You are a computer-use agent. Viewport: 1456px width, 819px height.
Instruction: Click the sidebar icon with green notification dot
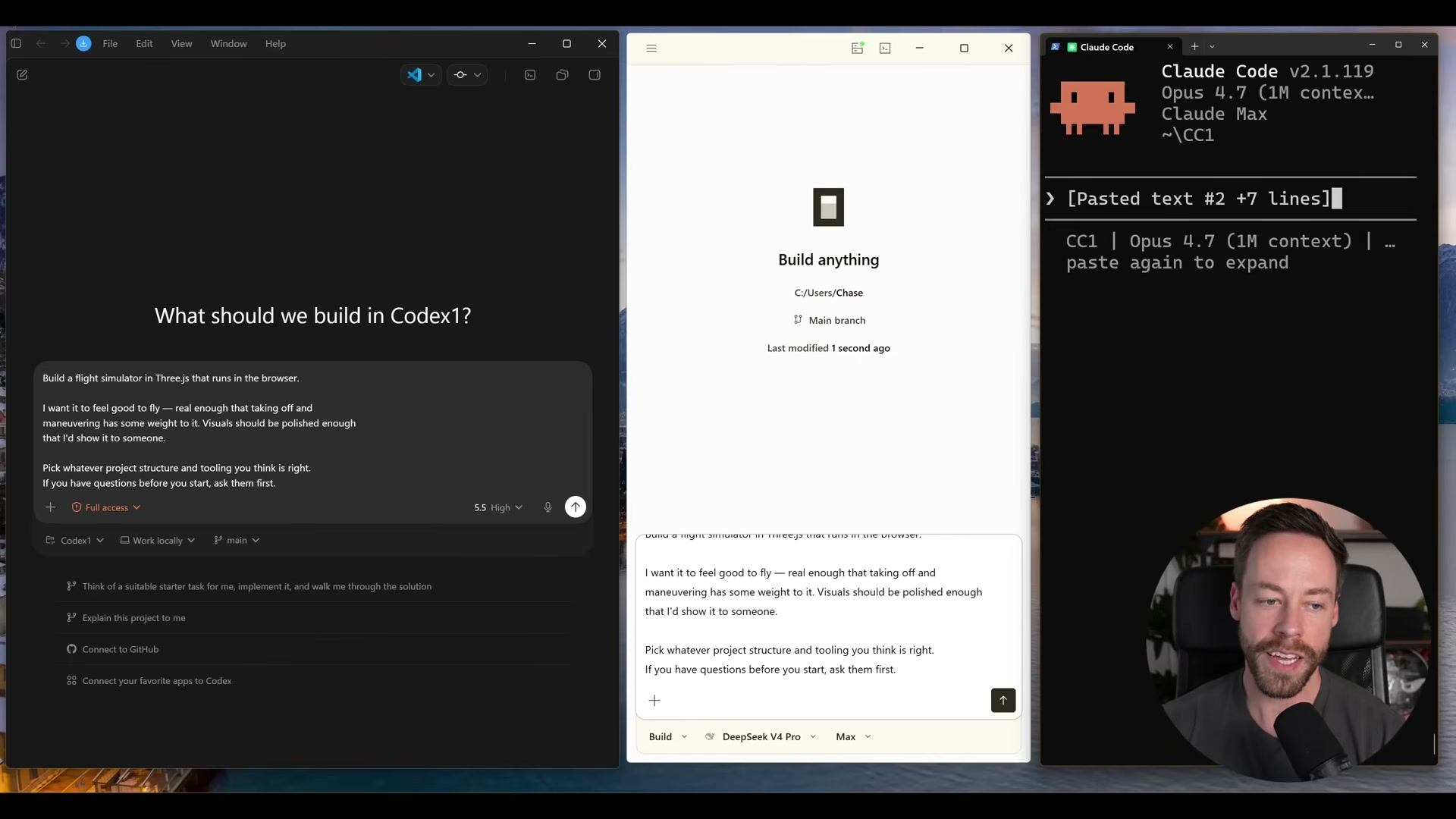coord(857,48)
